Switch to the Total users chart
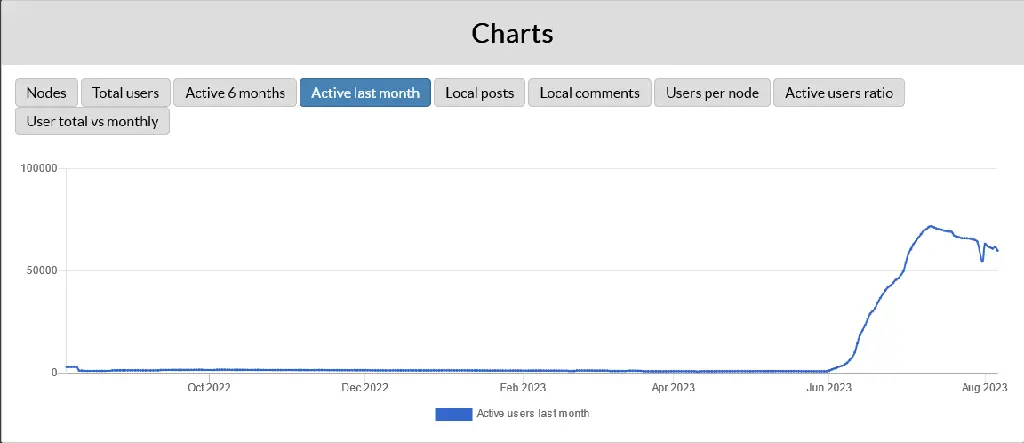The image size is (1024, 443). pos(125,93)
